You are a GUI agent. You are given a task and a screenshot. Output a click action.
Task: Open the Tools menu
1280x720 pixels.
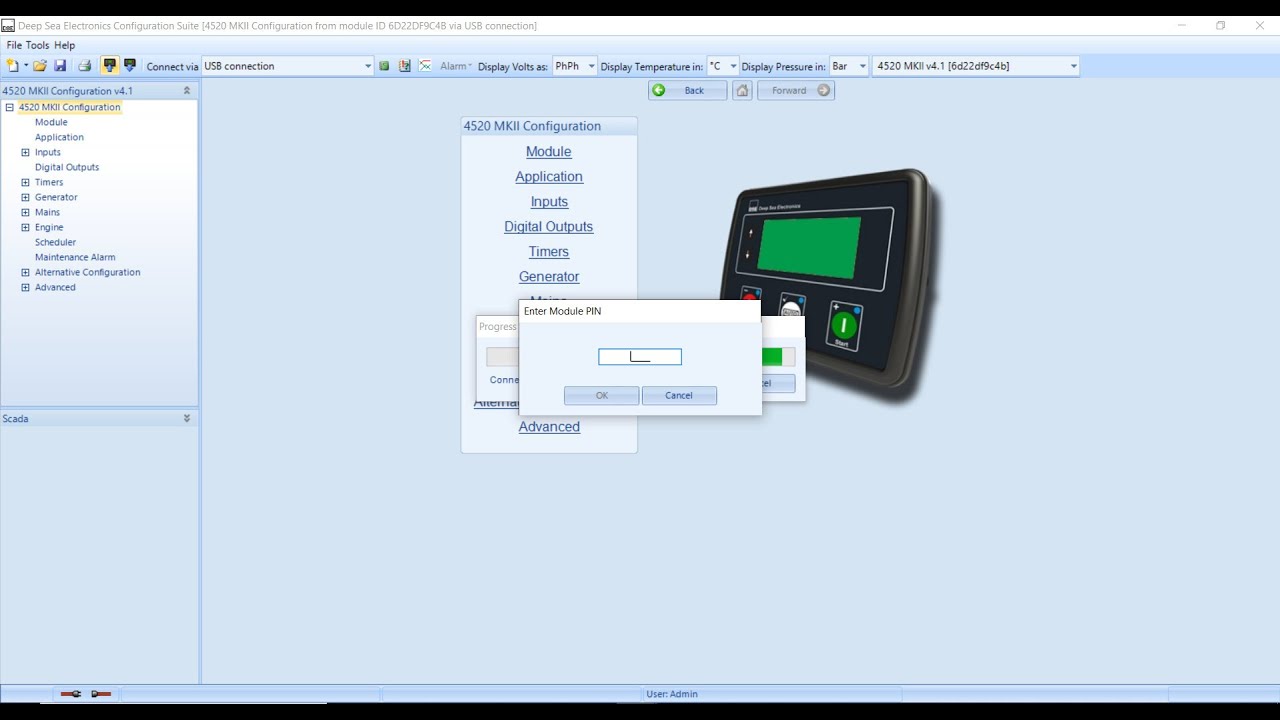point(37,45)
